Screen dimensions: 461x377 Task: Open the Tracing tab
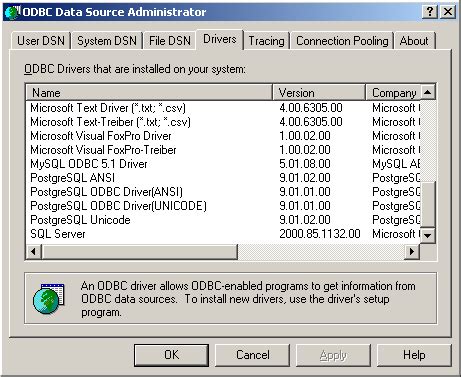(267, 41)
